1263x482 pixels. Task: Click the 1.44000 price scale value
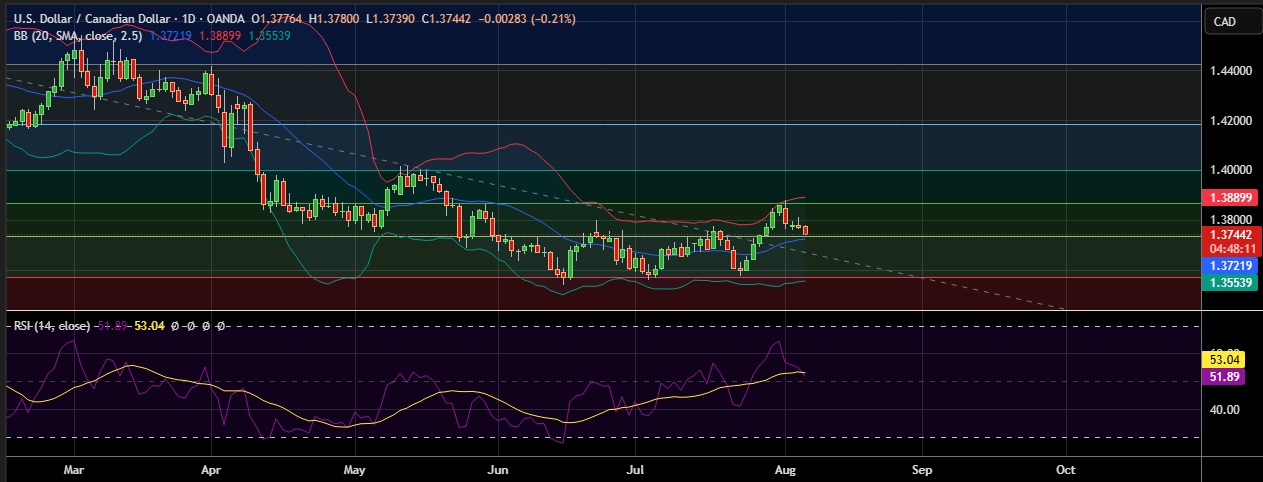(x=1229, y=71)
